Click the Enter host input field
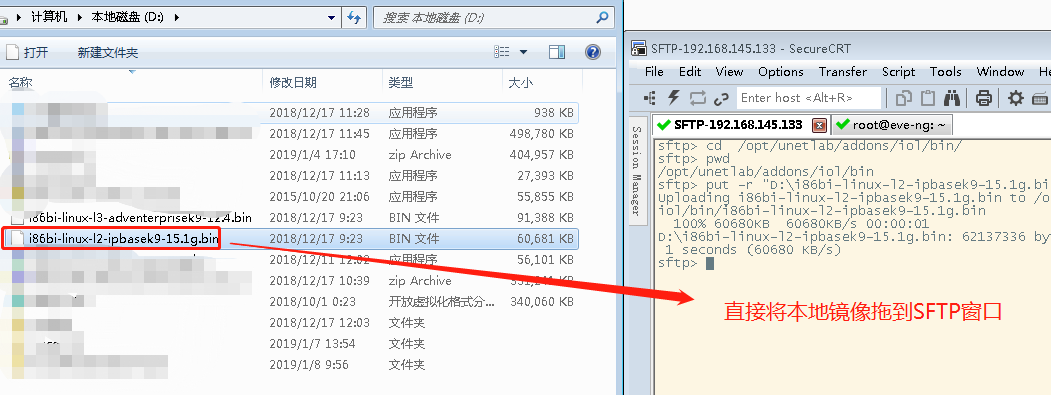The height and width of the screenshot is (395, 1051). point(808,98)
